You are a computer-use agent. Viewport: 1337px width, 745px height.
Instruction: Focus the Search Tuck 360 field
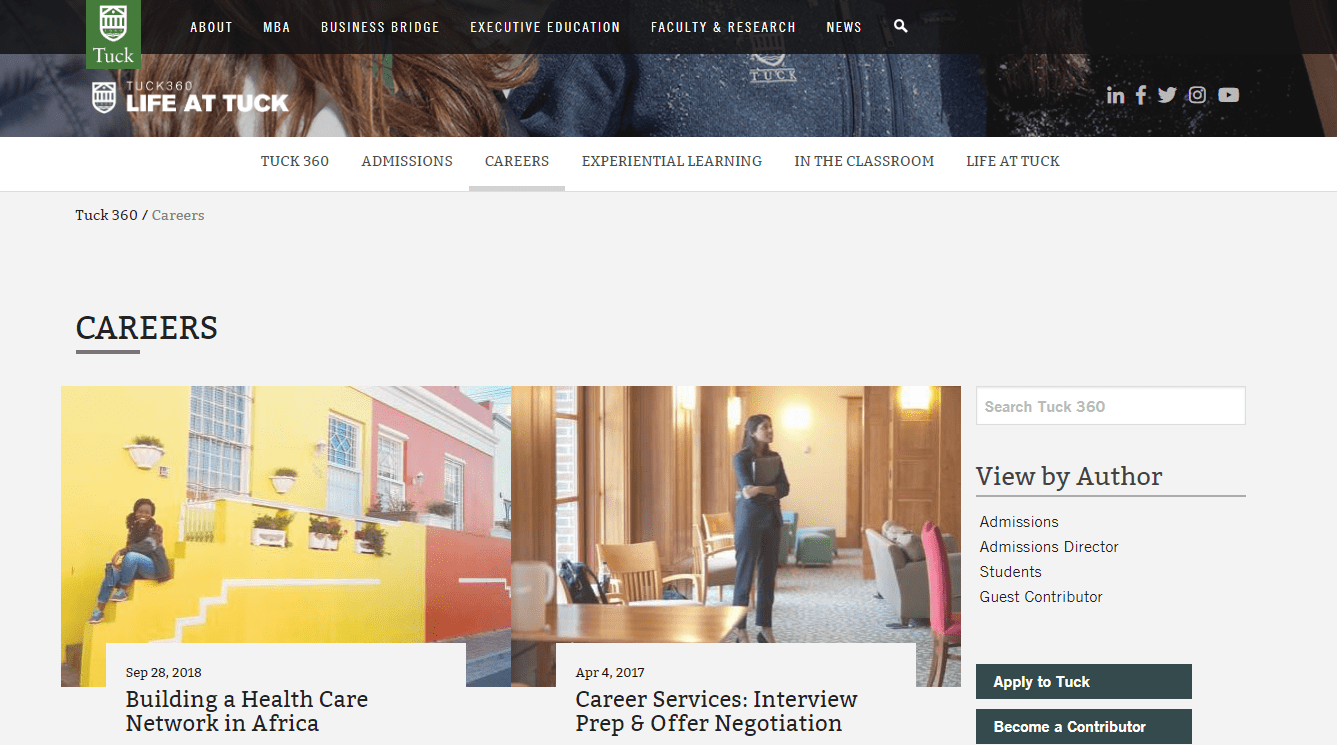coord(1111,406)
